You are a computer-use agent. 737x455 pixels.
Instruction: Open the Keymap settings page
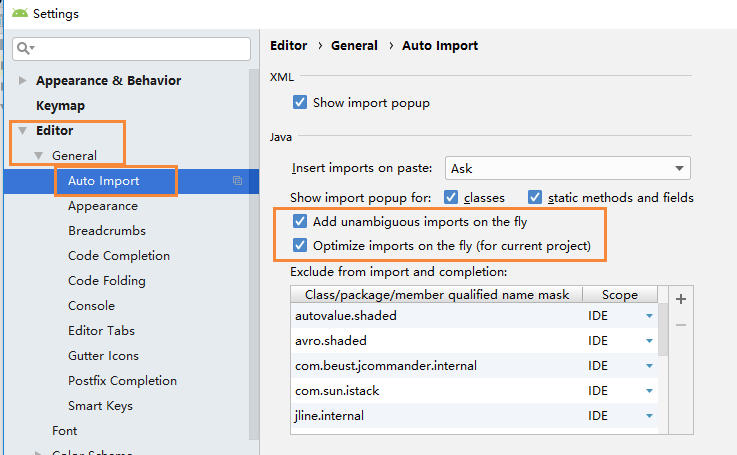click(x=60, y=106)
